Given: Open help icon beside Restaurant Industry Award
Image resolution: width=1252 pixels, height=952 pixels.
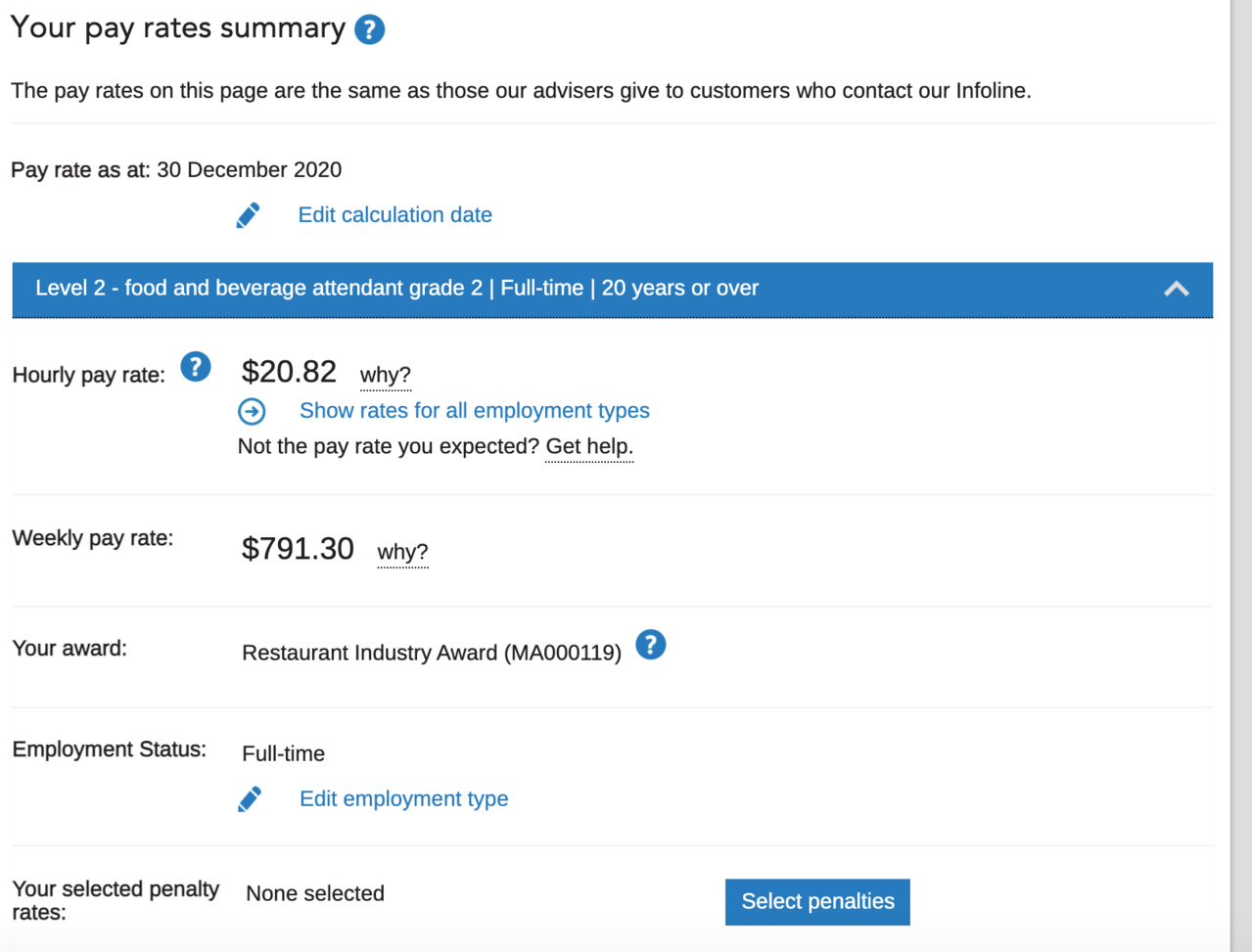Looking at the screenshot, I should tap(651, 645).
